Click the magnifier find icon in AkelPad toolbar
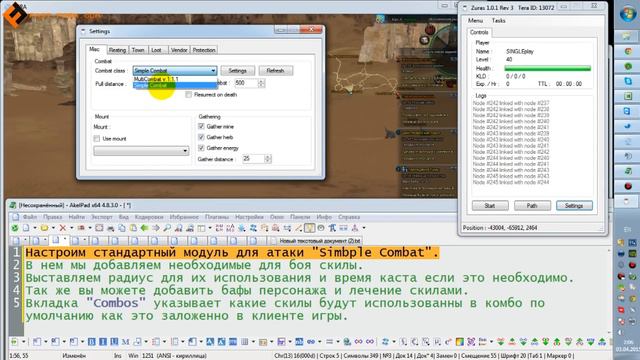The width and height of the screenshot is (640, 360). click(167, 228)
